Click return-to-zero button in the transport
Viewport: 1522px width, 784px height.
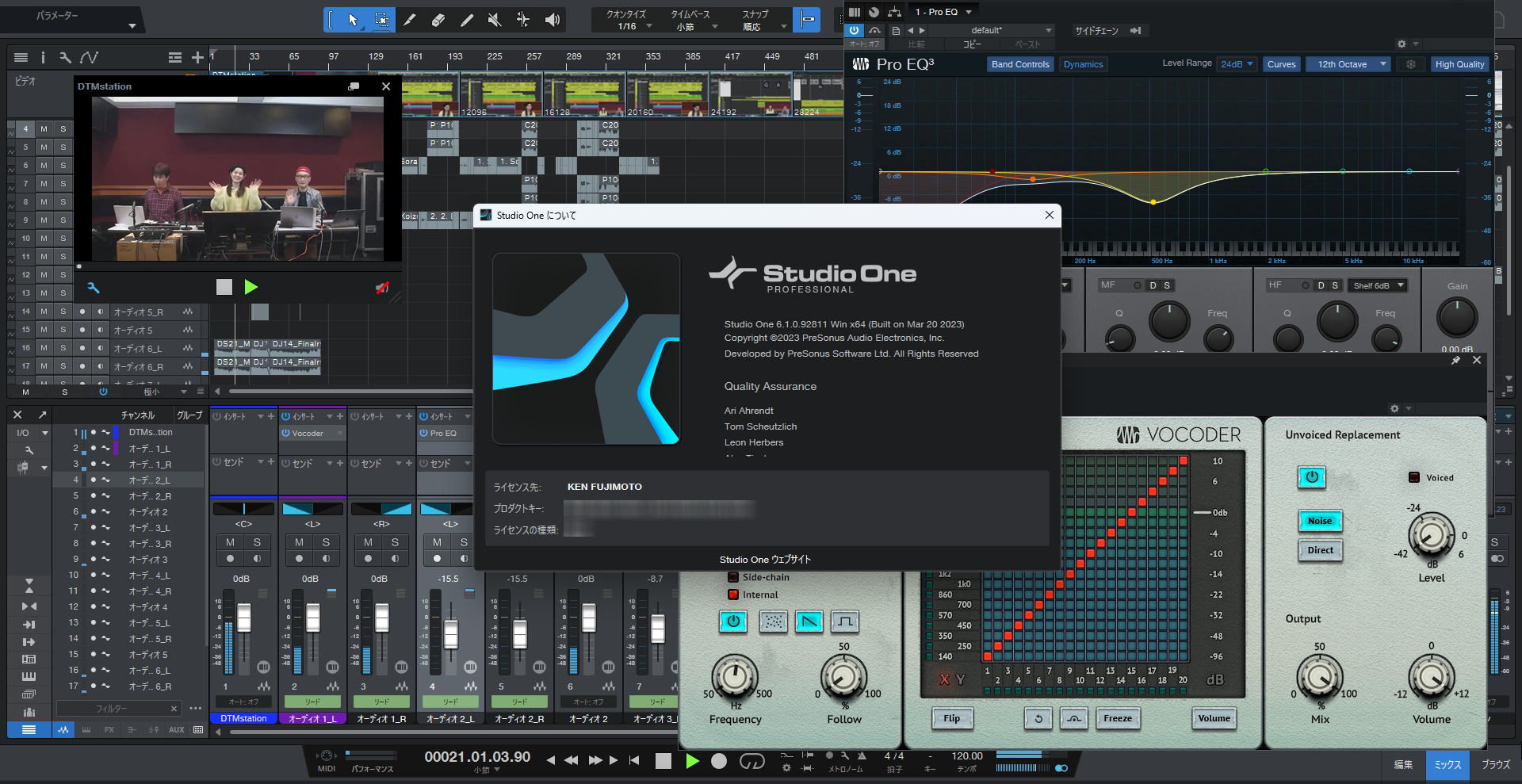pos(634,760)
